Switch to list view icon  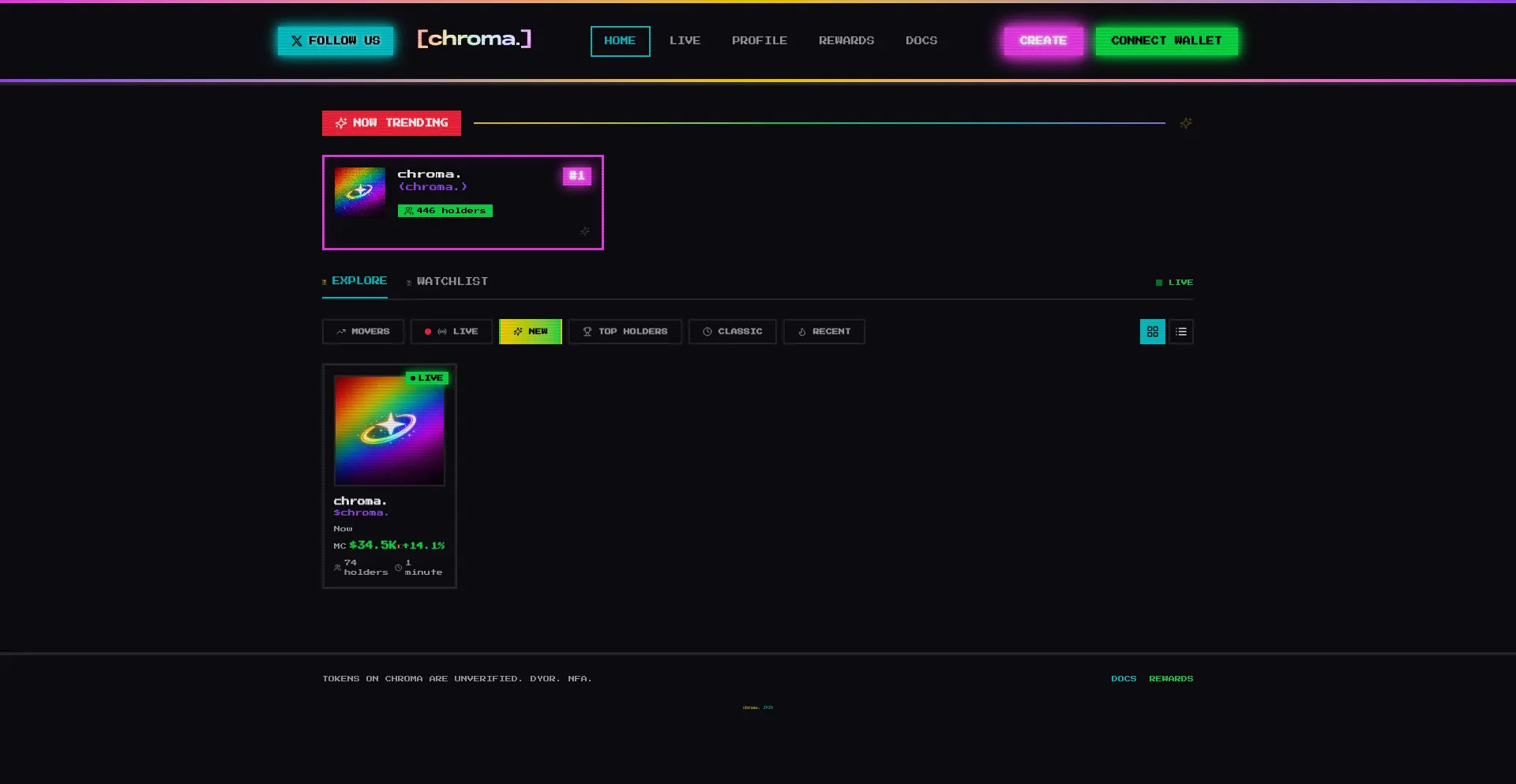pos(1180,332)
